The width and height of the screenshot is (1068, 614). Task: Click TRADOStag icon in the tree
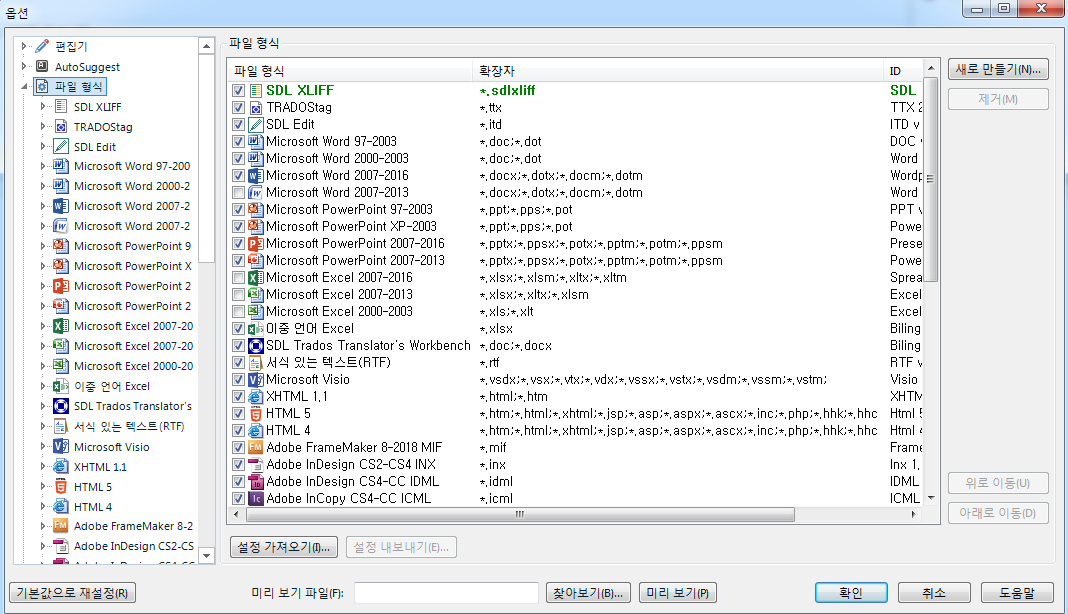click(x=61, y=127)
